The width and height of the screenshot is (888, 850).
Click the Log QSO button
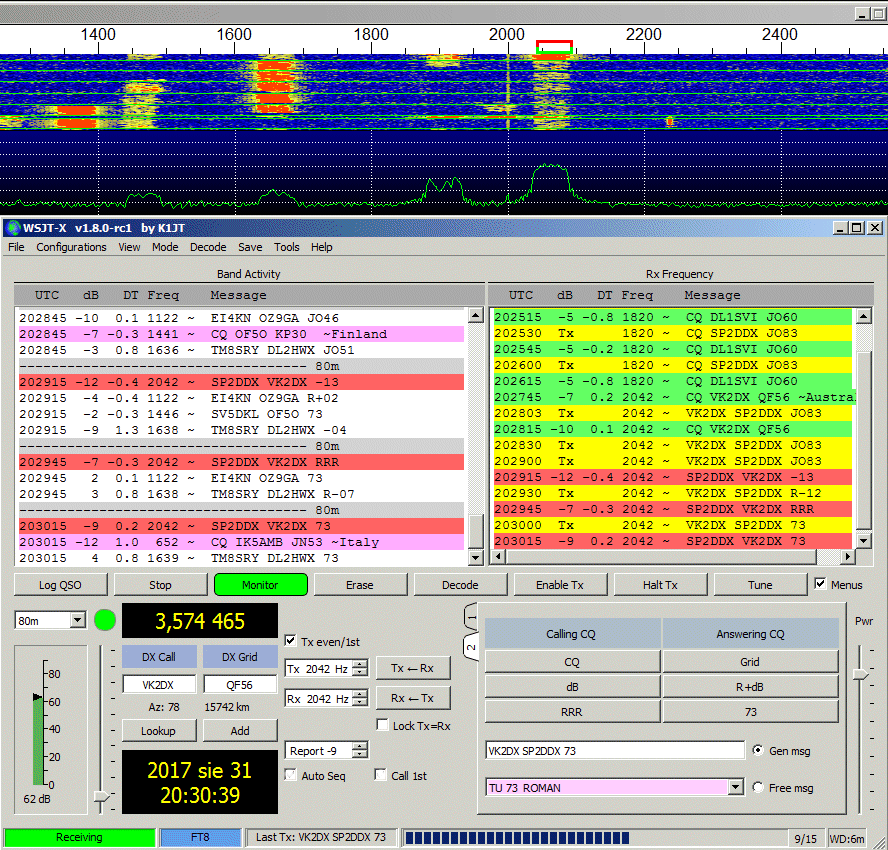pyautogui.click(x=60, y=585)
